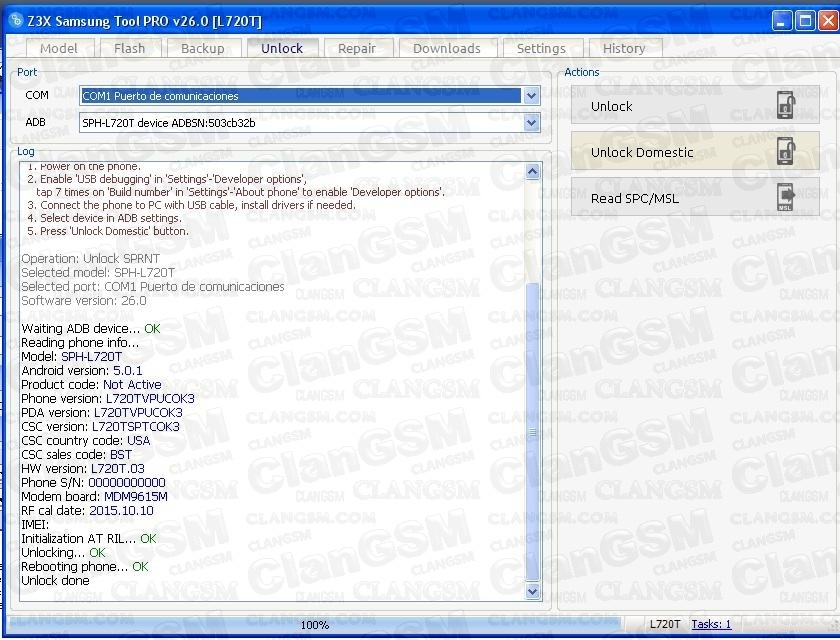This screenshot has width=840, height=640.
Task: Click the Unlock action button
Action: [x=695, y=106]
